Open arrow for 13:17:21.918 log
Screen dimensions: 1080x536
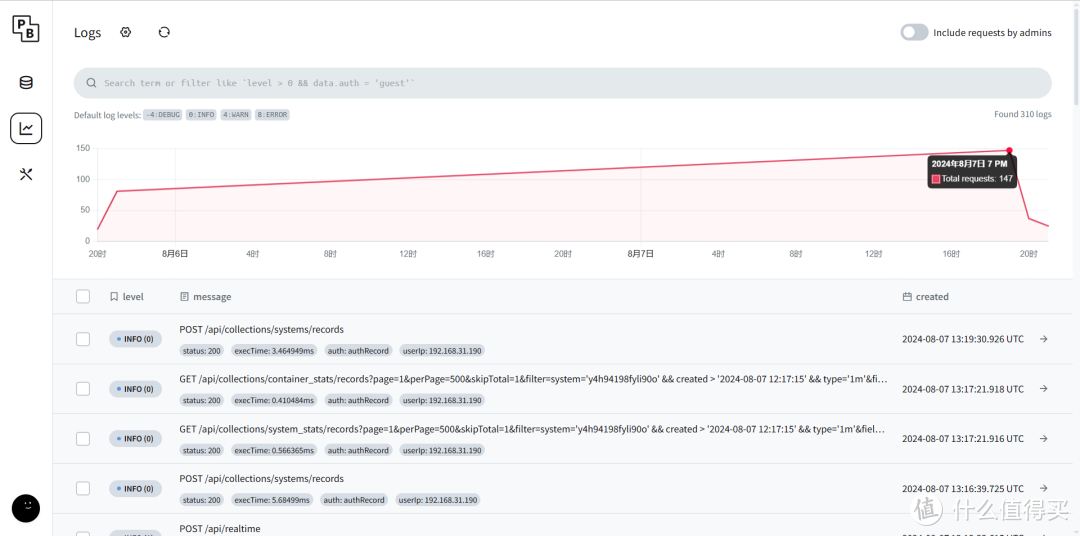[x=1043, y=389]
